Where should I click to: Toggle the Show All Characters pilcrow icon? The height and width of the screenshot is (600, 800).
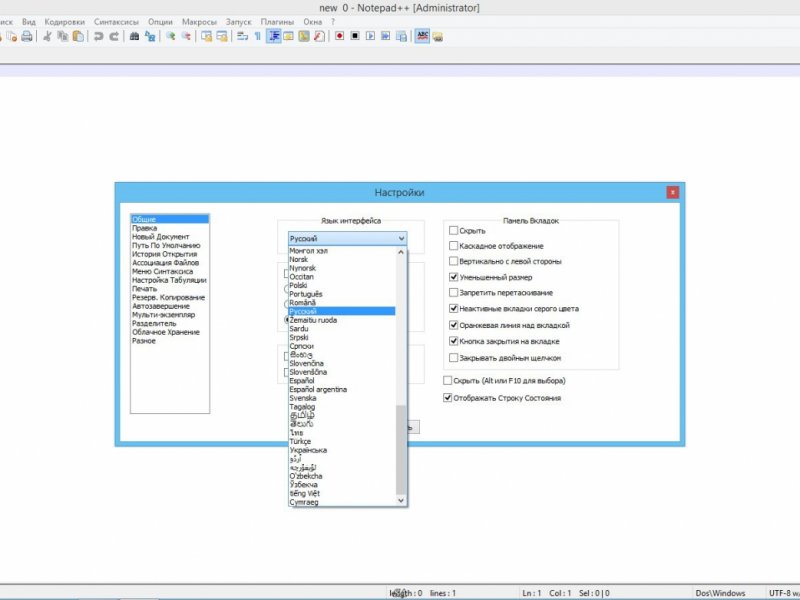[x=258, y=36]
